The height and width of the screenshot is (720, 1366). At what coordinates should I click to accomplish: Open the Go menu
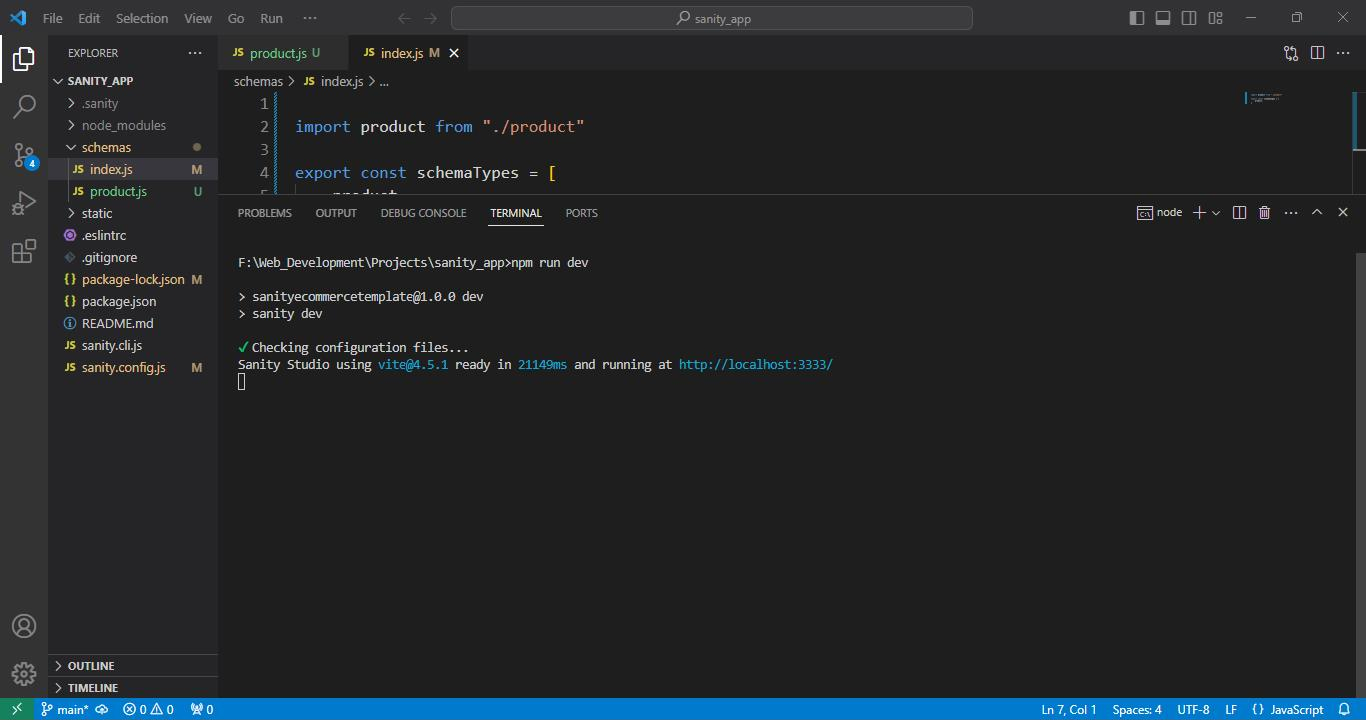236,18
